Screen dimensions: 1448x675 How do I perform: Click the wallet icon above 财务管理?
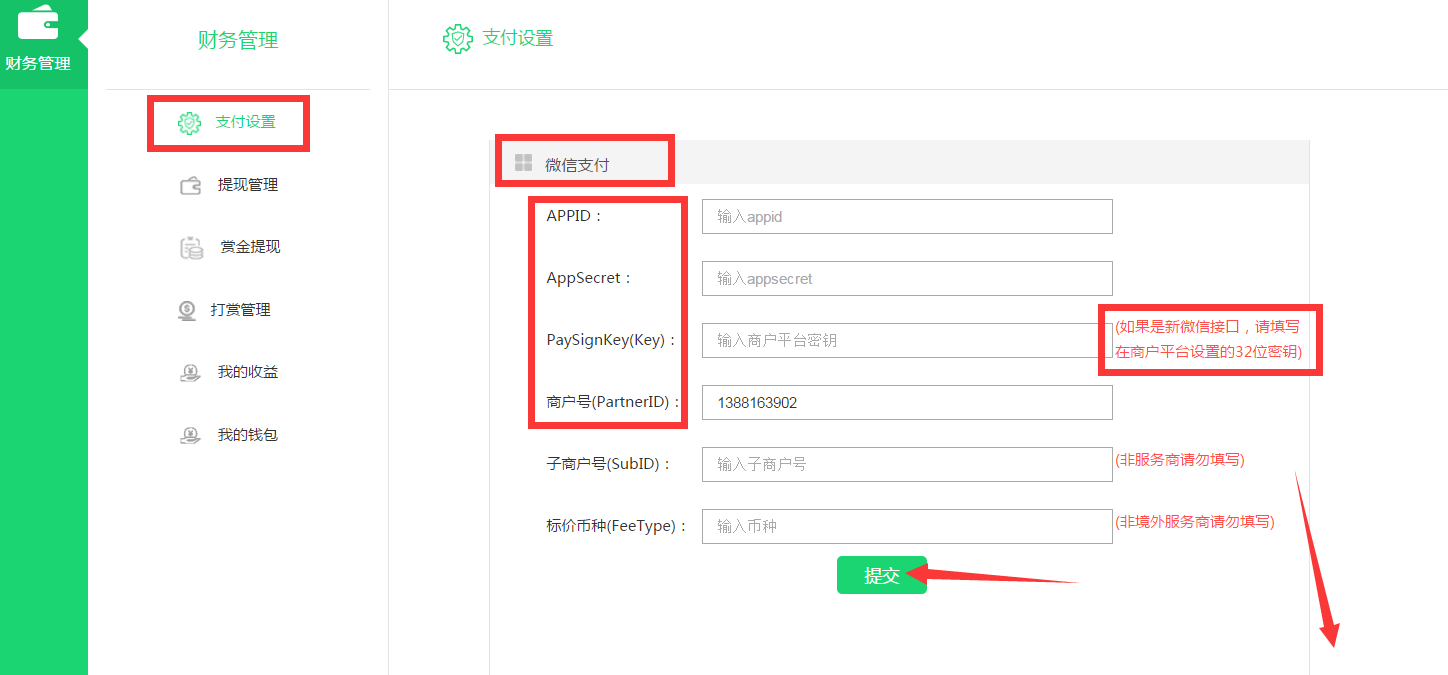pyautogui.click(x=38, y=22)
